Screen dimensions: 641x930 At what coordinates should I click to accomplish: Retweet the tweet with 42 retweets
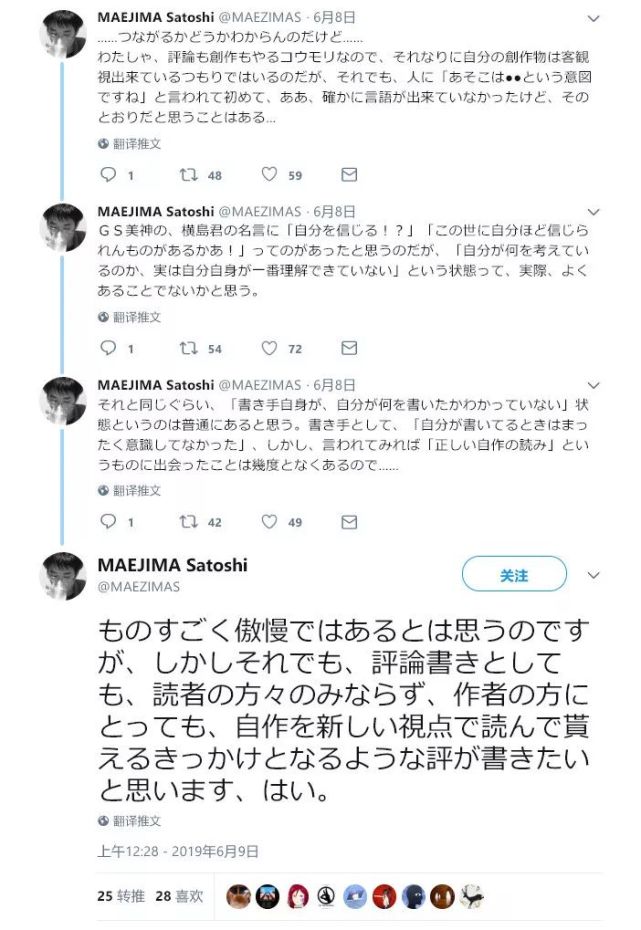(189, 521)
